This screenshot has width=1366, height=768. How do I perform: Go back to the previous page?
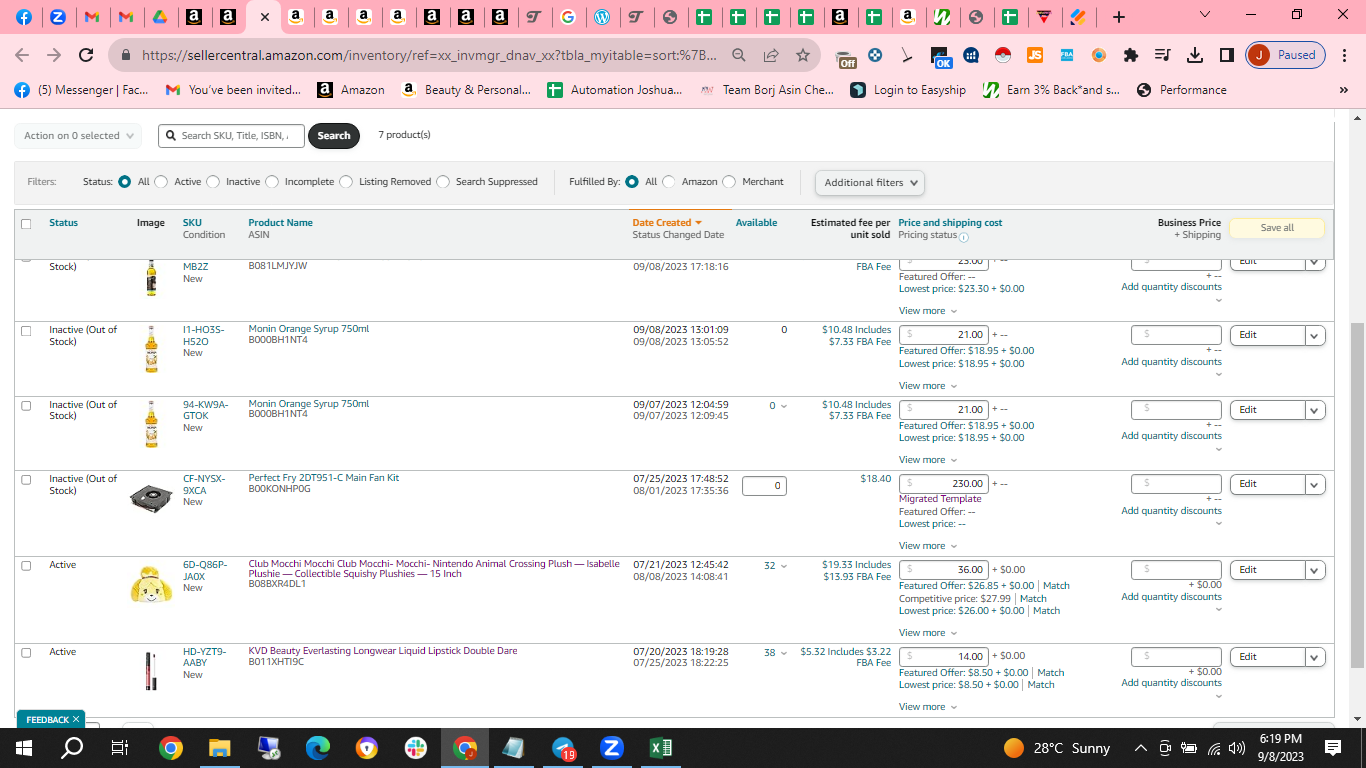(x=22, y=55)
